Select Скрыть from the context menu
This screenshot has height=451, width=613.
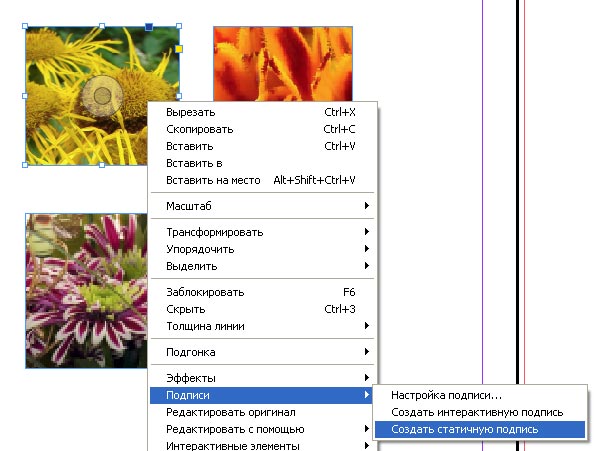coord(262,309)
